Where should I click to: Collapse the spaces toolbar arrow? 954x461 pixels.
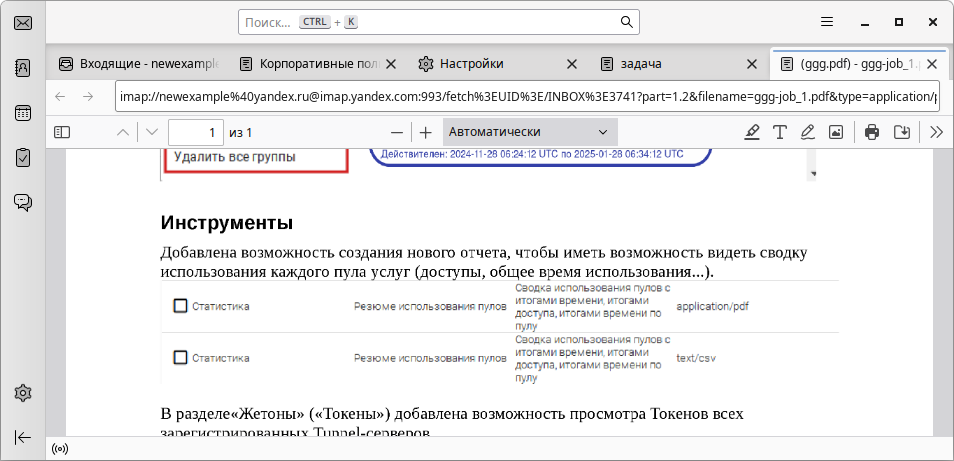(23, 437)
